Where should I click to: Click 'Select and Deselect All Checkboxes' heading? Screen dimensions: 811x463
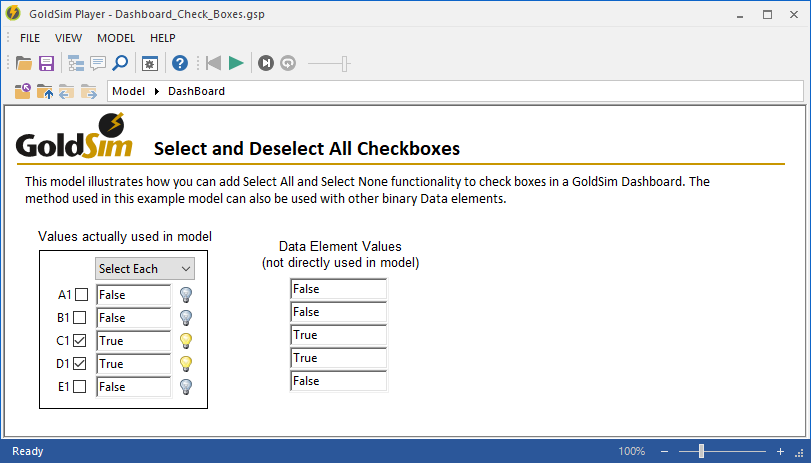coord(307,148)
